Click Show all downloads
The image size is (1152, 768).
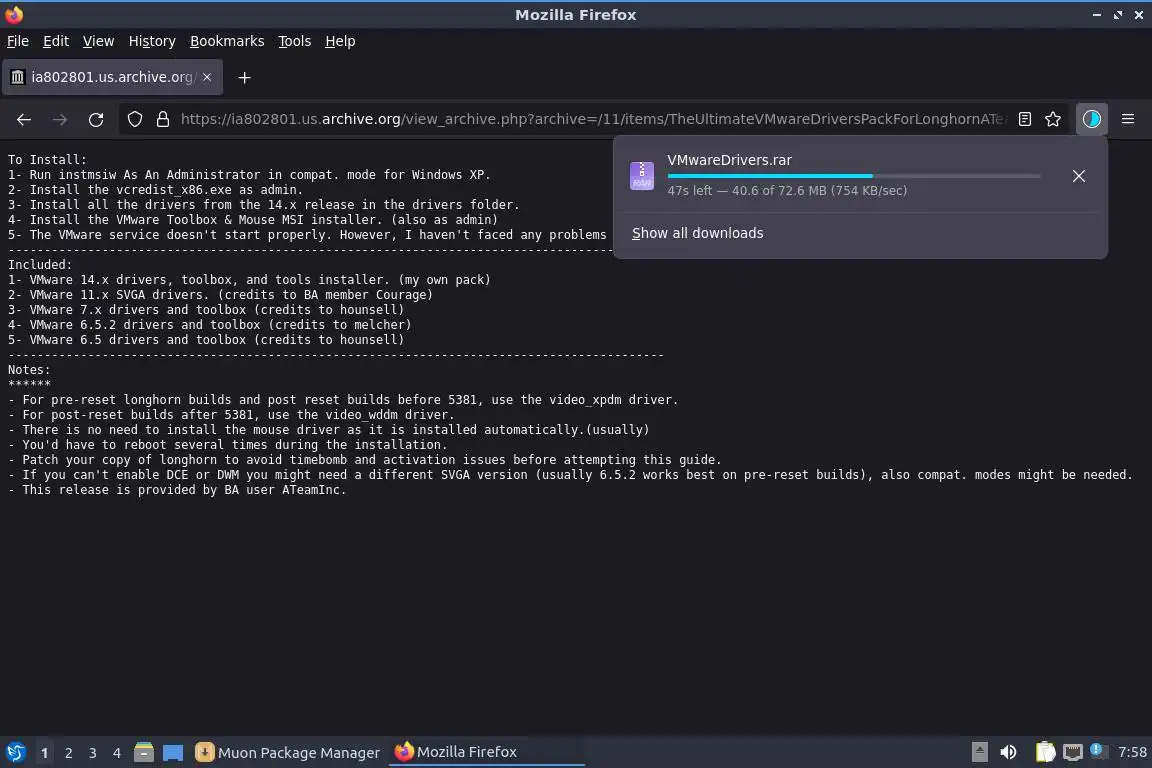pos(697,233)
